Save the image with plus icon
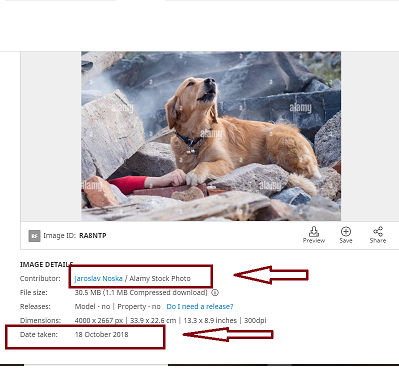Viewport: 399px width, 374px height. pyautogui.click(x=346, y=231)
